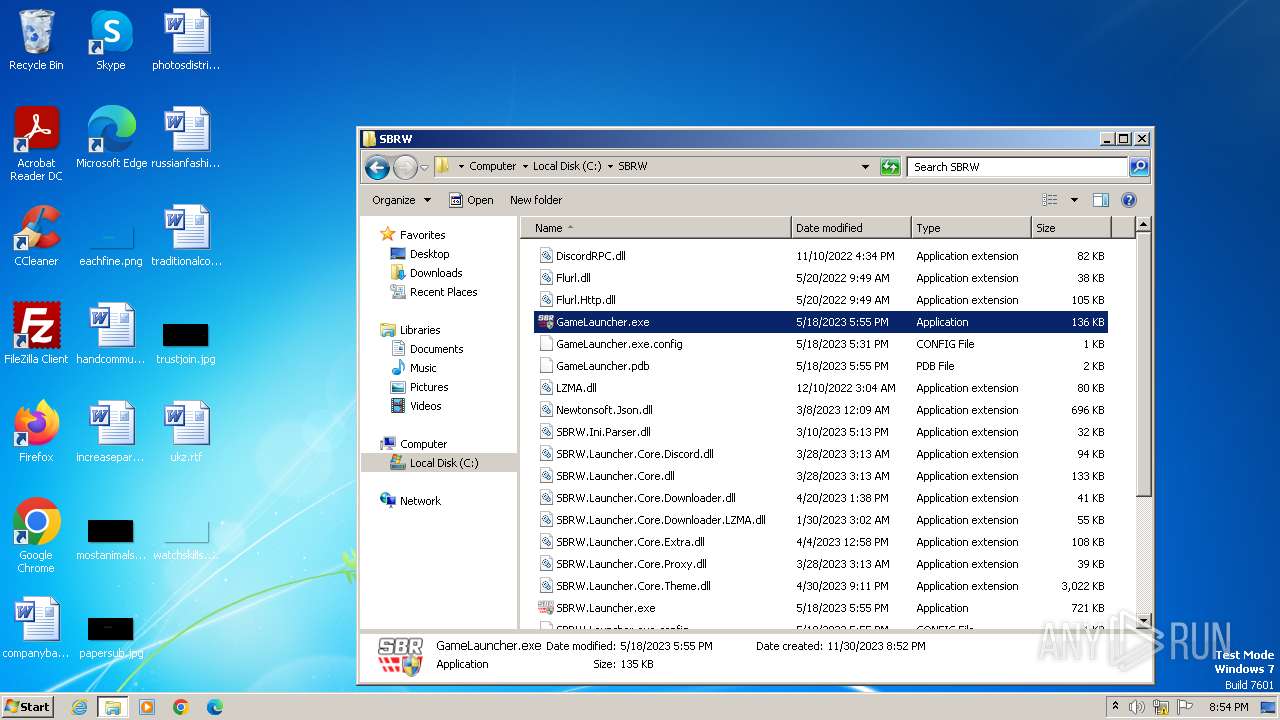The image size is (1280, 720).
Task: Open the Start menu
Action: [x=27, y=707]
